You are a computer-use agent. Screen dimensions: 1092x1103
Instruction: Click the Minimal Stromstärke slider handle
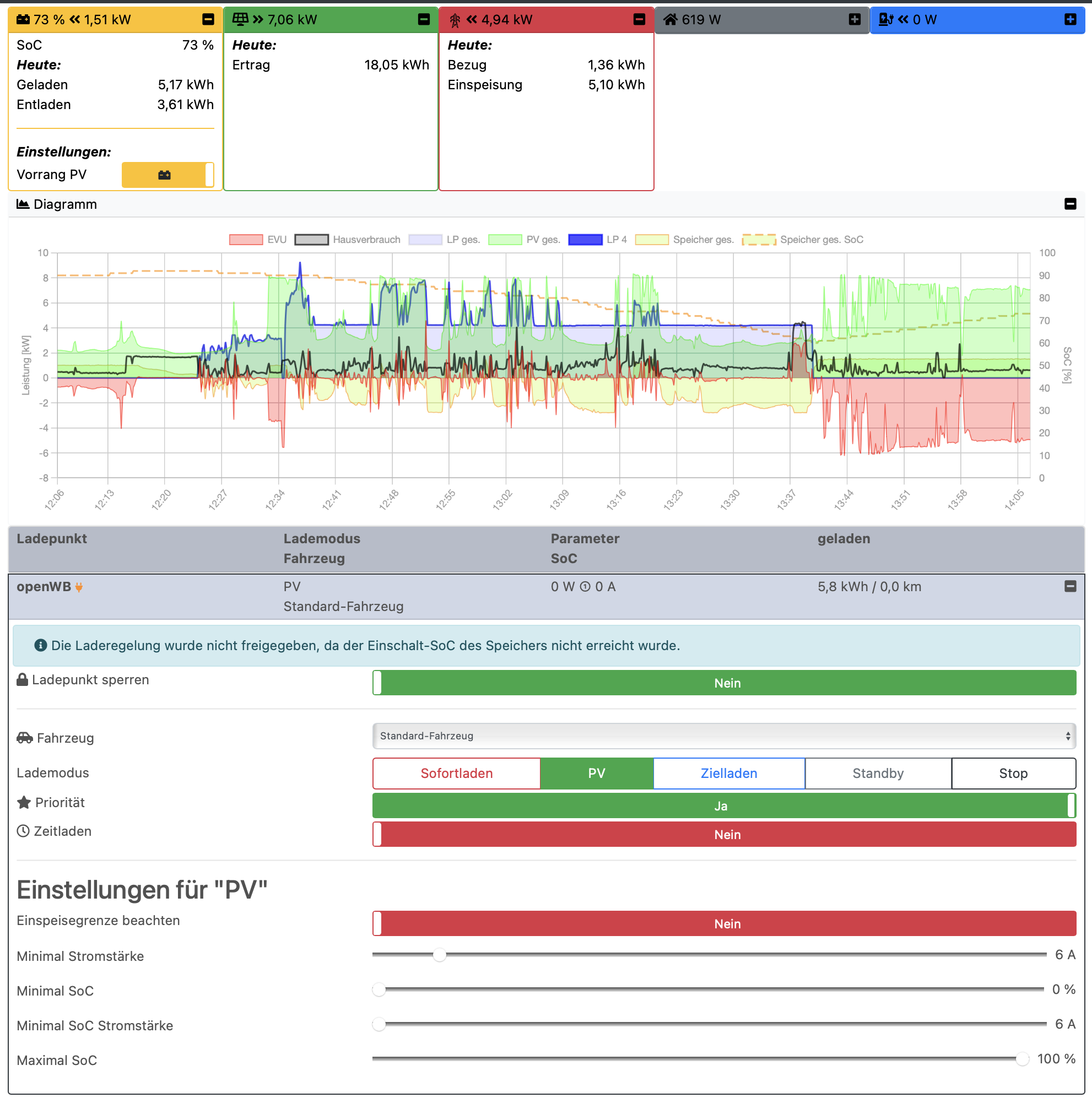point(439,955)
